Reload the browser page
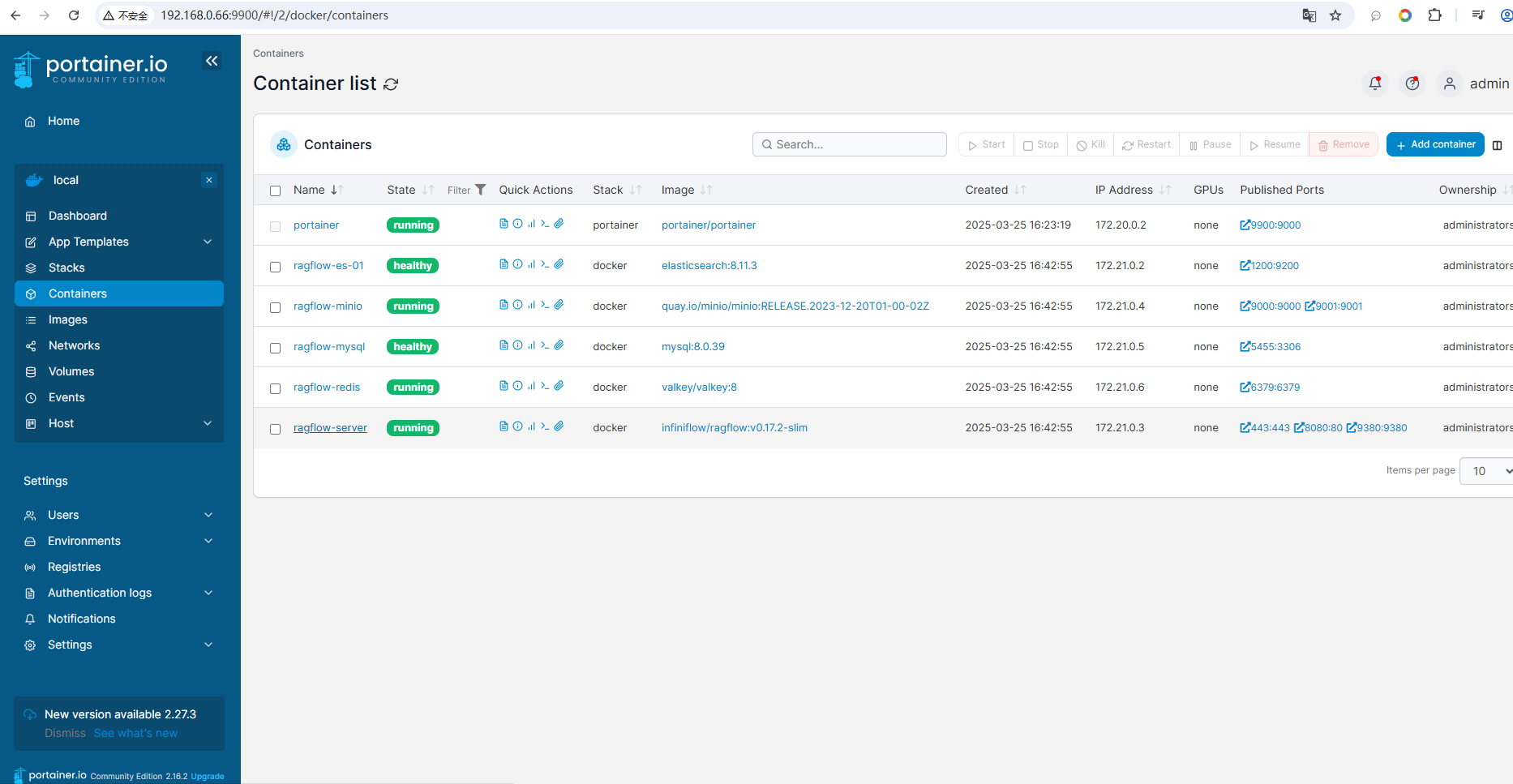The image size is (1513, 784). point(74,15)
